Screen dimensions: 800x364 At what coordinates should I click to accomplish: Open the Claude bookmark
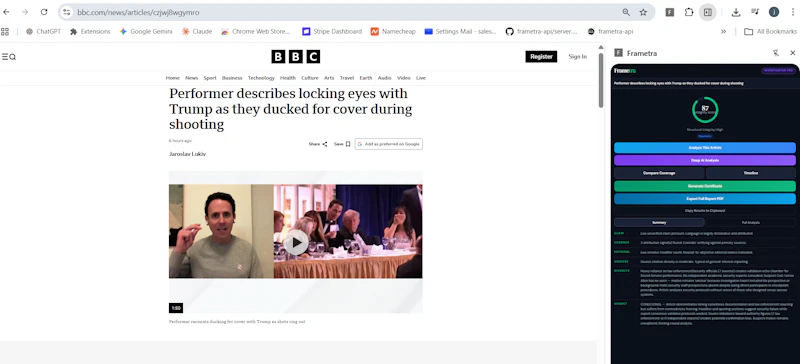pyautogui.click(x=196, y=32)
